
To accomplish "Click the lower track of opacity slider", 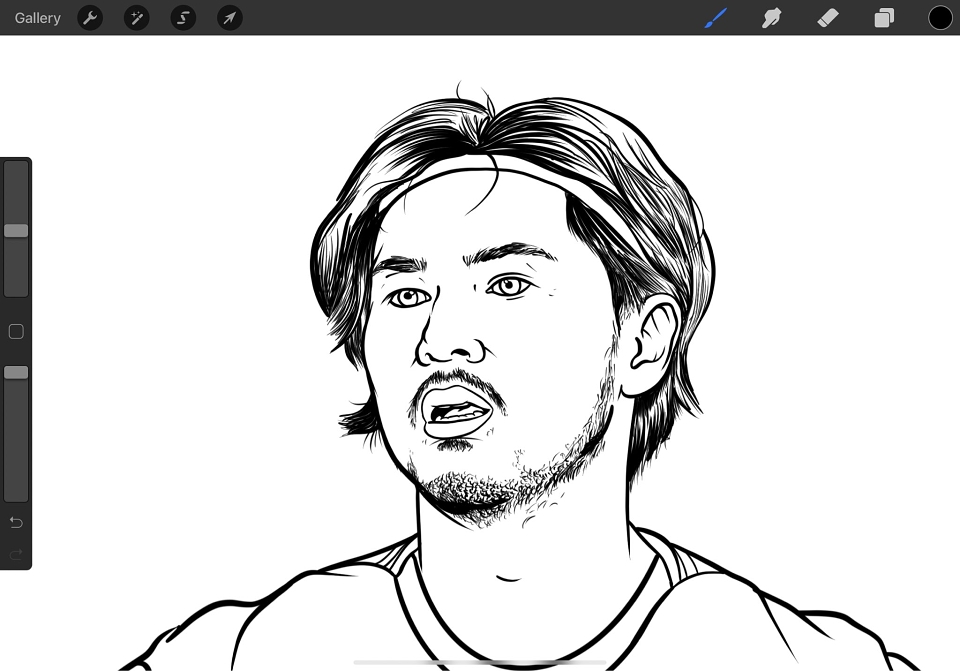I will click(16, 440).
